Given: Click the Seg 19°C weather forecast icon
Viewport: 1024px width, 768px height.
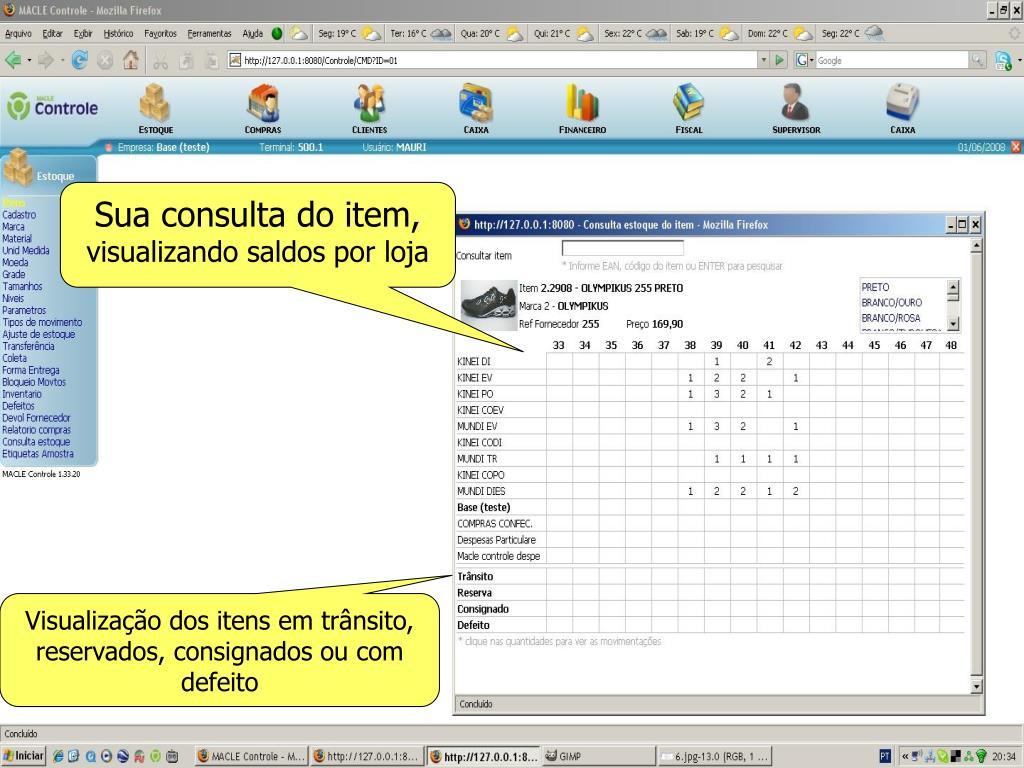Looking at the screenshot, I should 372,33.
